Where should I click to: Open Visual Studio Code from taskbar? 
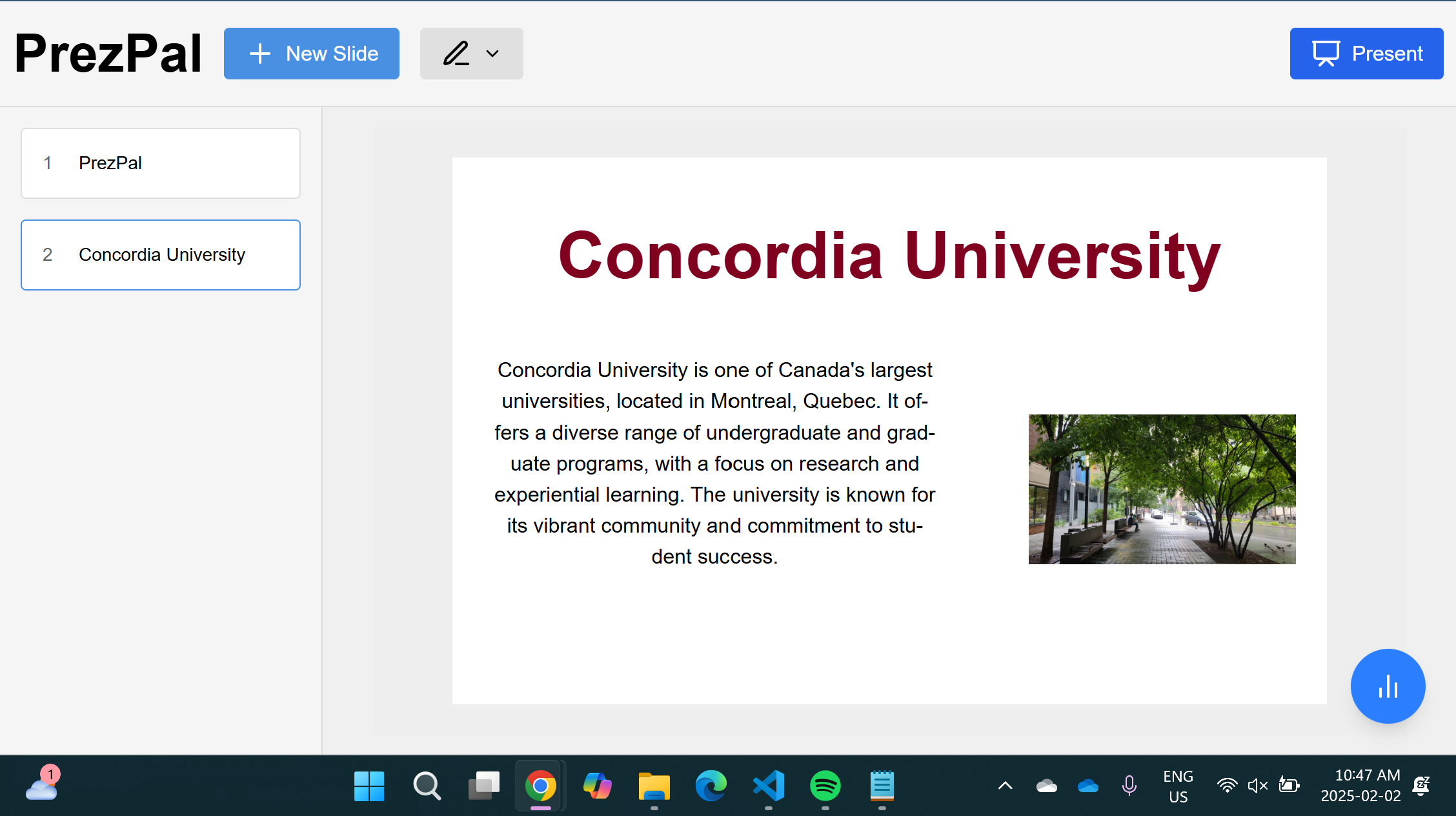click(x=768, y=786)
